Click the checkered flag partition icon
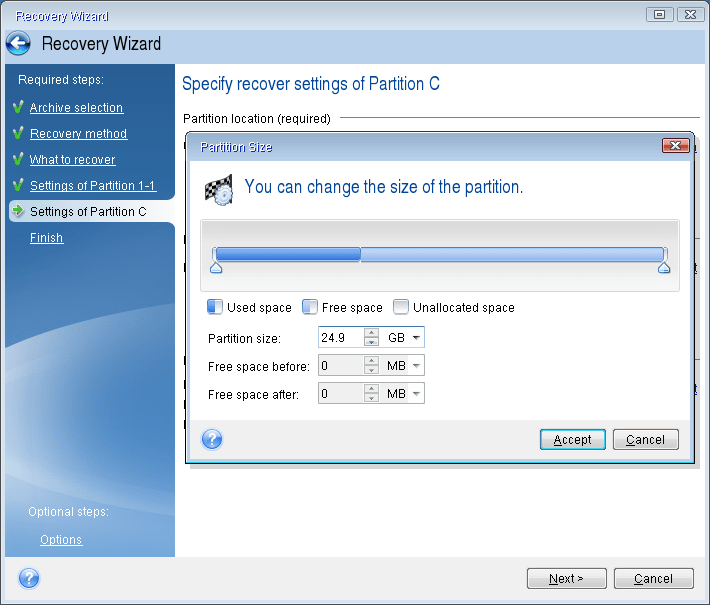This screenshot has height=605, width=710. point(218,189)
